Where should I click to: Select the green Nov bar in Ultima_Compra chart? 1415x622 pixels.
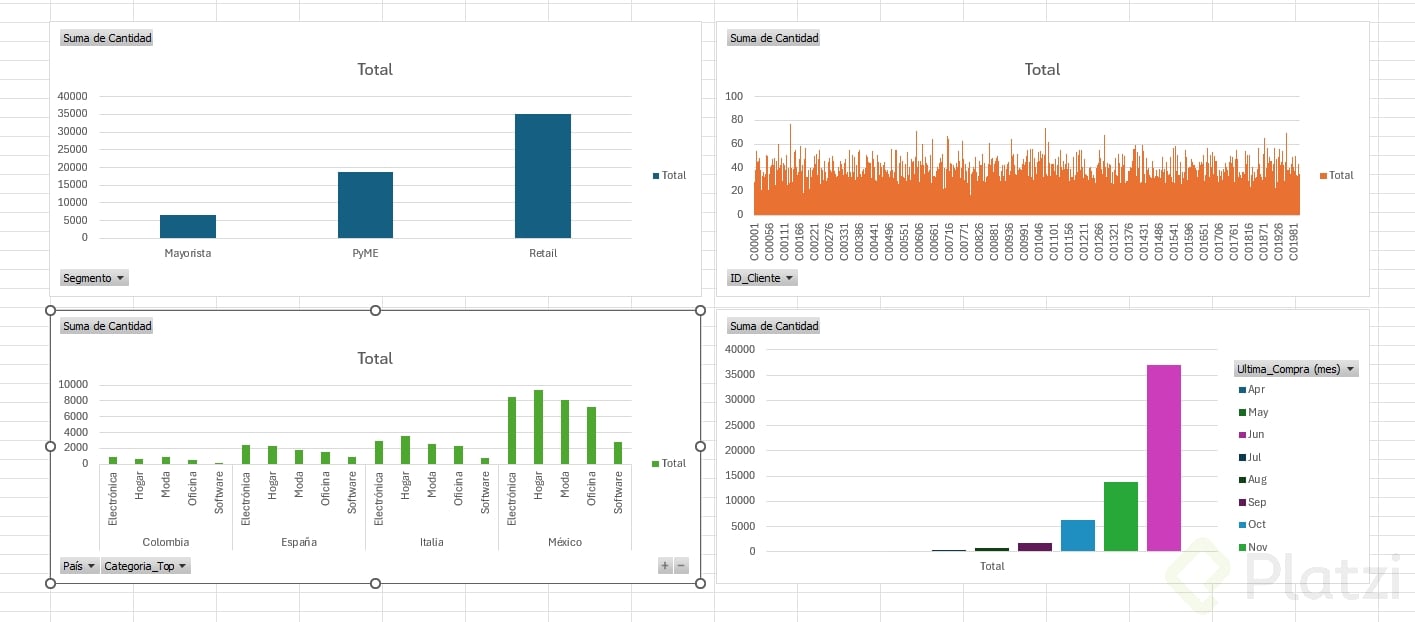(1121, 516)
